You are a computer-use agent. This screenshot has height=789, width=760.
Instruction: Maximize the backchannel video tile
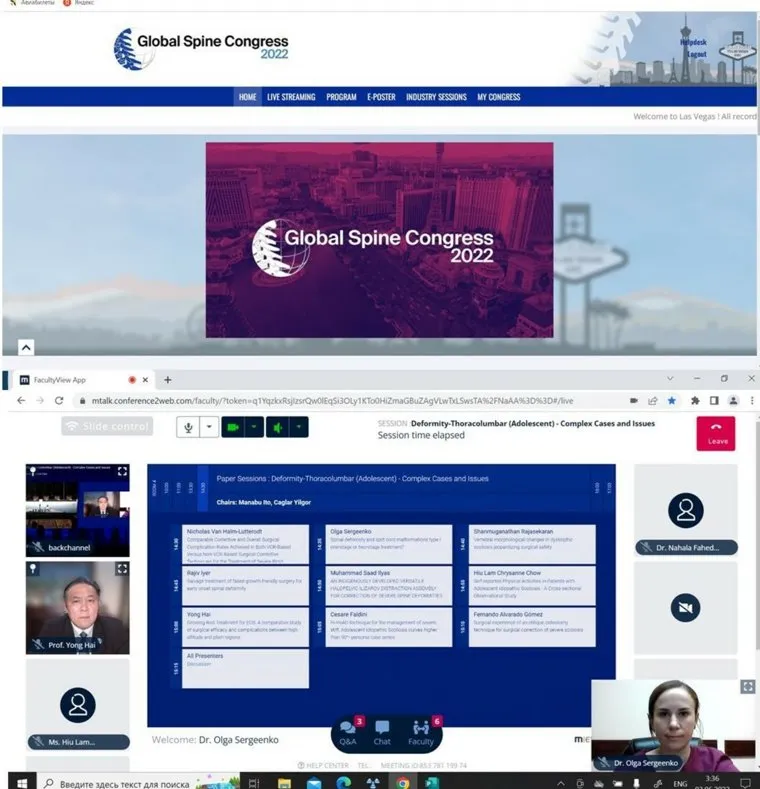[x=122, y=471]
